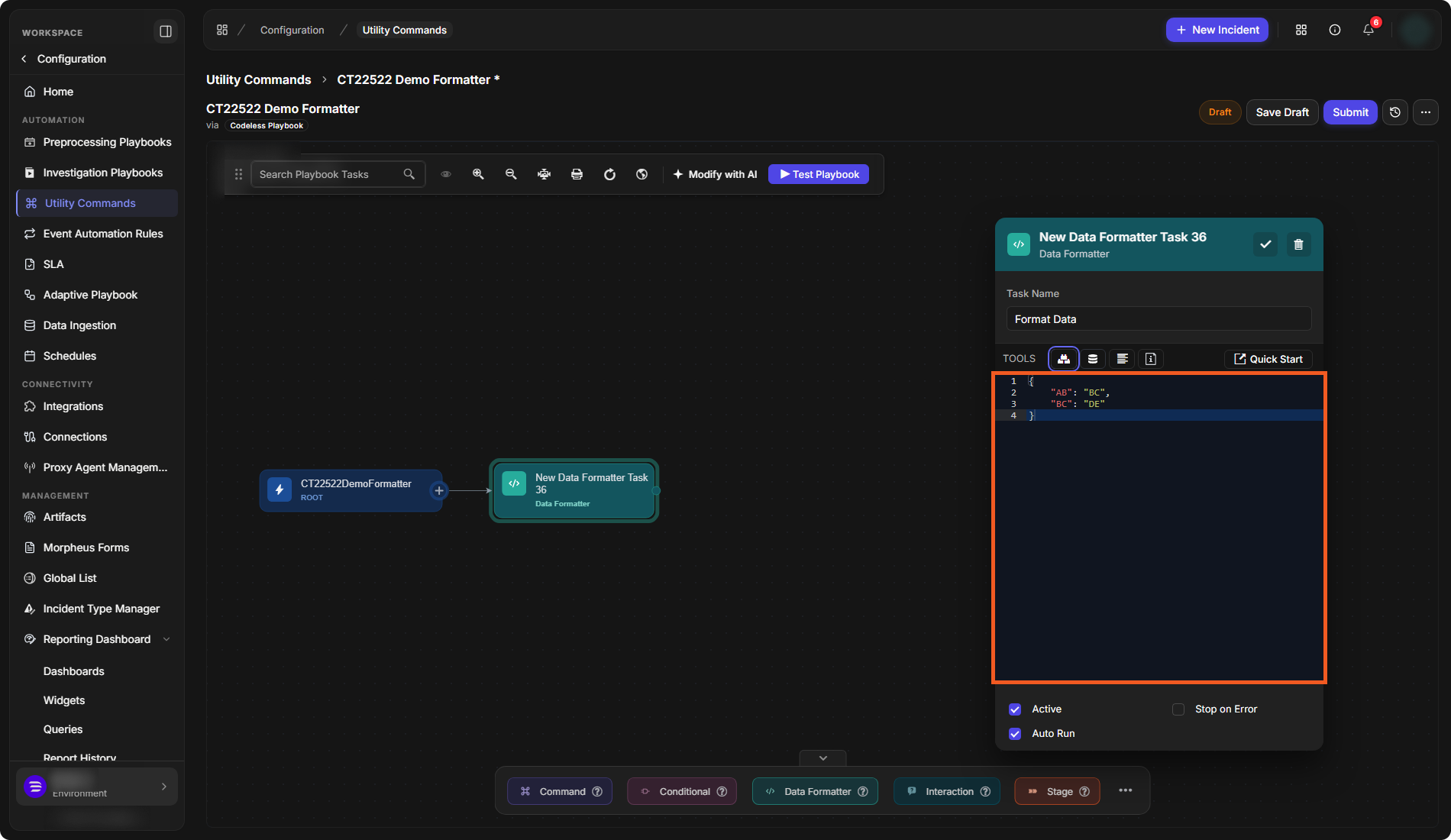Uncheck the Auto Run checkbox

tap(1015, 734)
